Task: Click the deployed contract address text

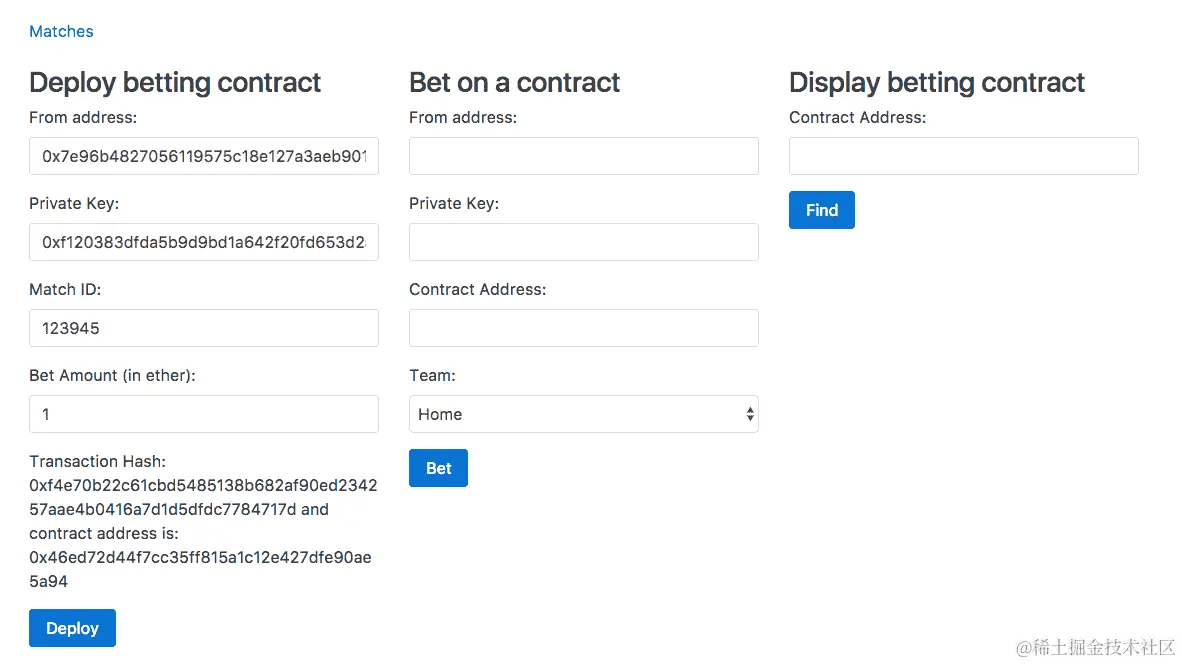Action: pos(201,569)
